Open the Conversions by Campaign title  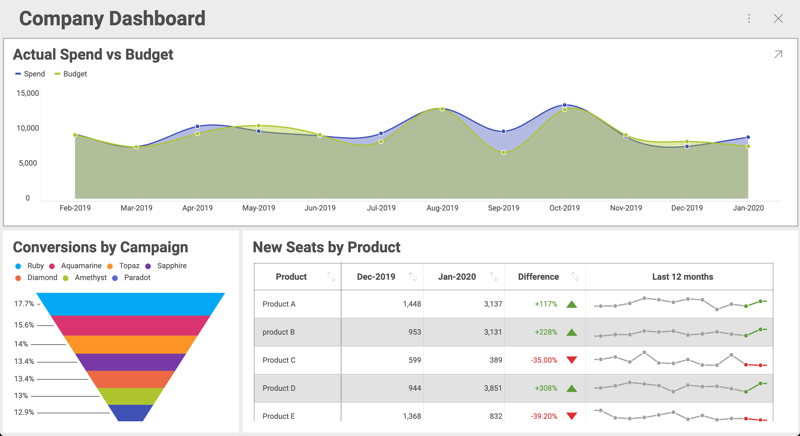[100, 247]
